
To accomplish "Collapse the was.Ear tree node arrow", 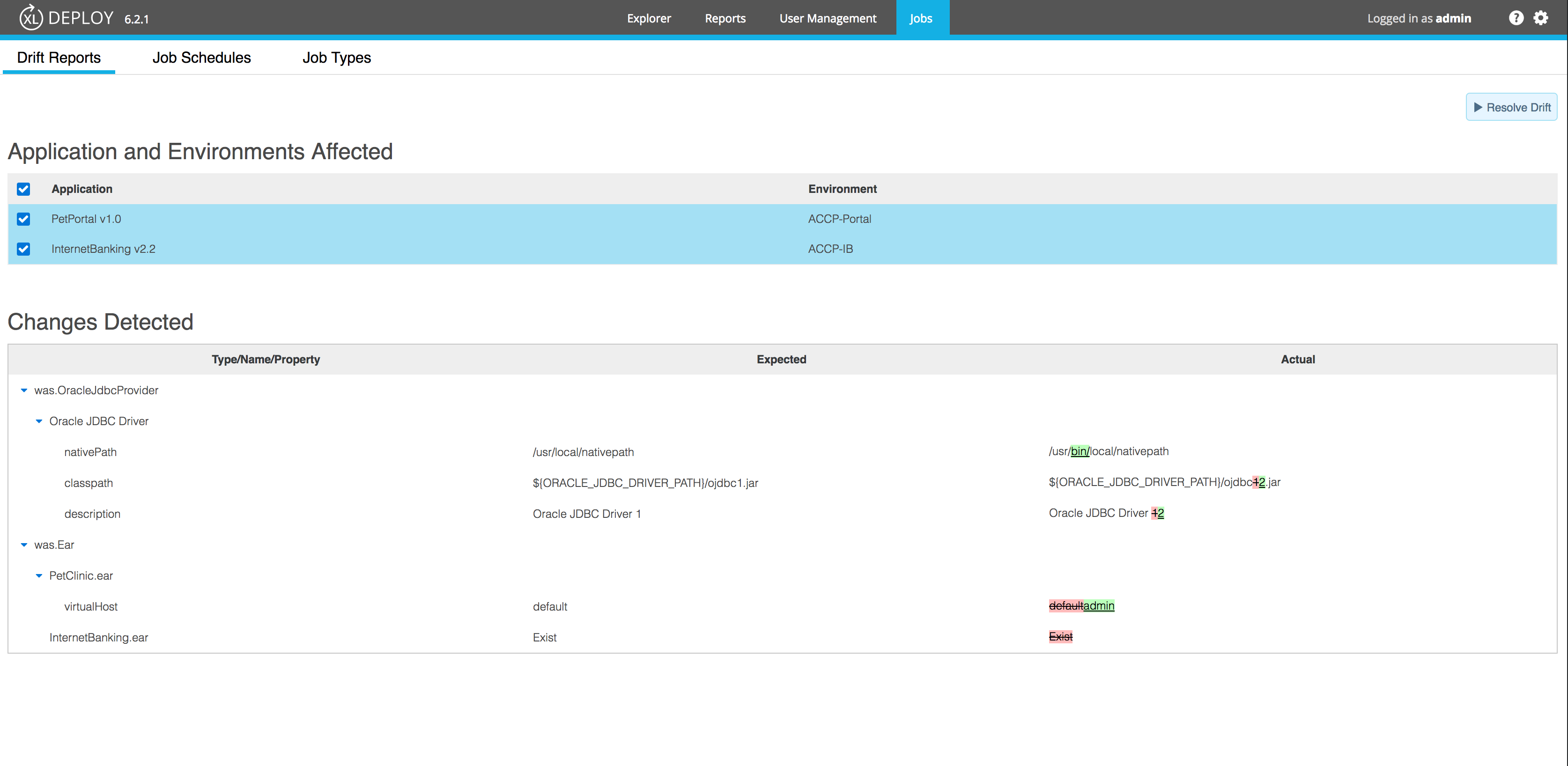I will pyautogui.click(x=24, y=545).
